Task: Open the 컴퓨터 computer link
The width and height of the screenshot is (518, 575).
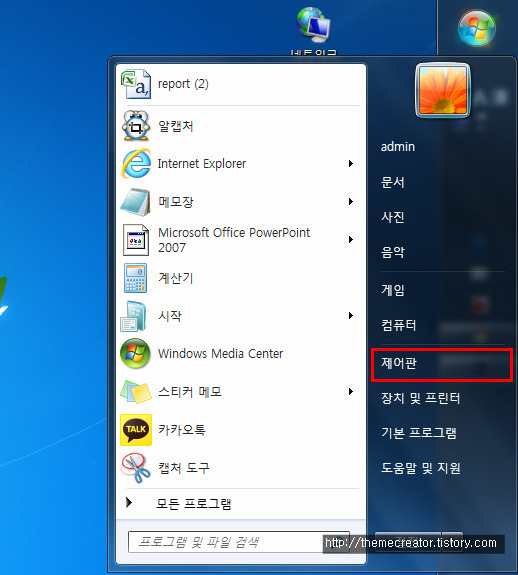Action: 398,325
